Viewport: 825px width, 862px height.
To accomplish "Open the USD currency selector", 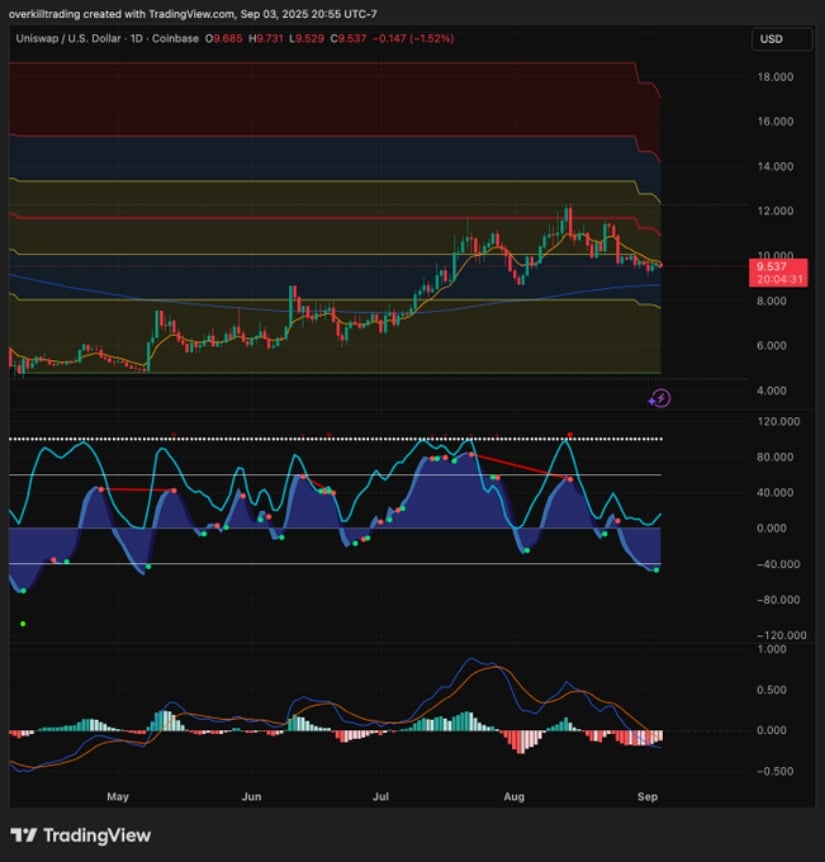I will pyautogui.click(x=781, y=39).
